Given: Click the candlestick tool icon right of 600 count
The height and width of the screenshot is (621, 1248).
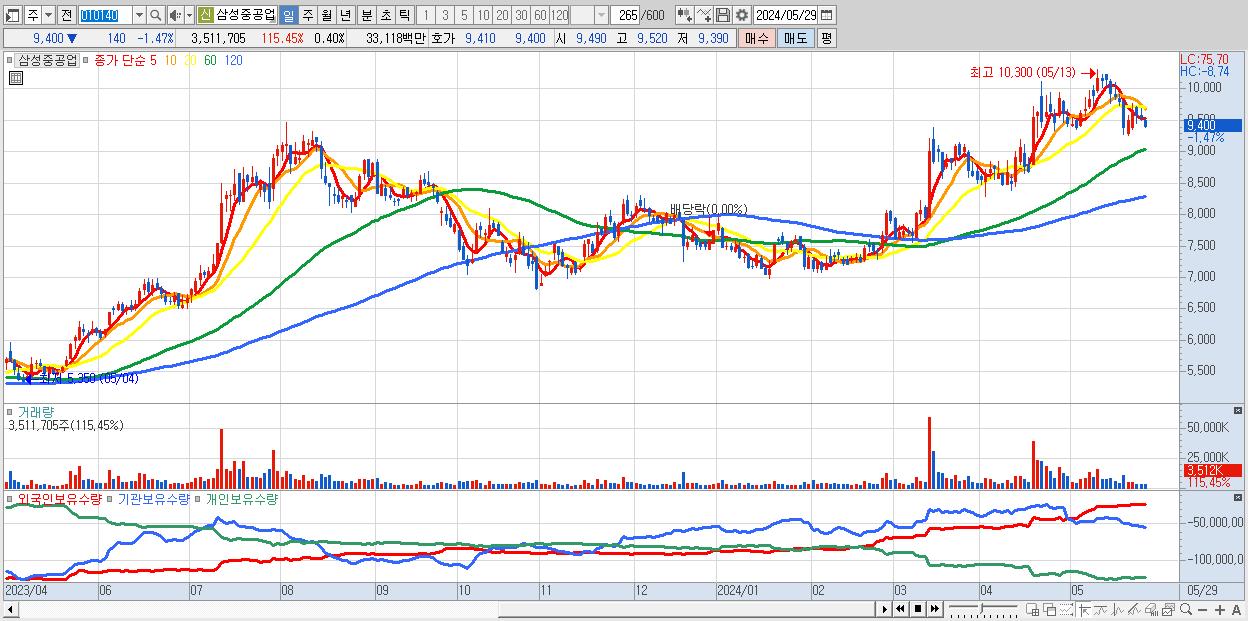Looking at the screenshot, I should pos(685,15).
